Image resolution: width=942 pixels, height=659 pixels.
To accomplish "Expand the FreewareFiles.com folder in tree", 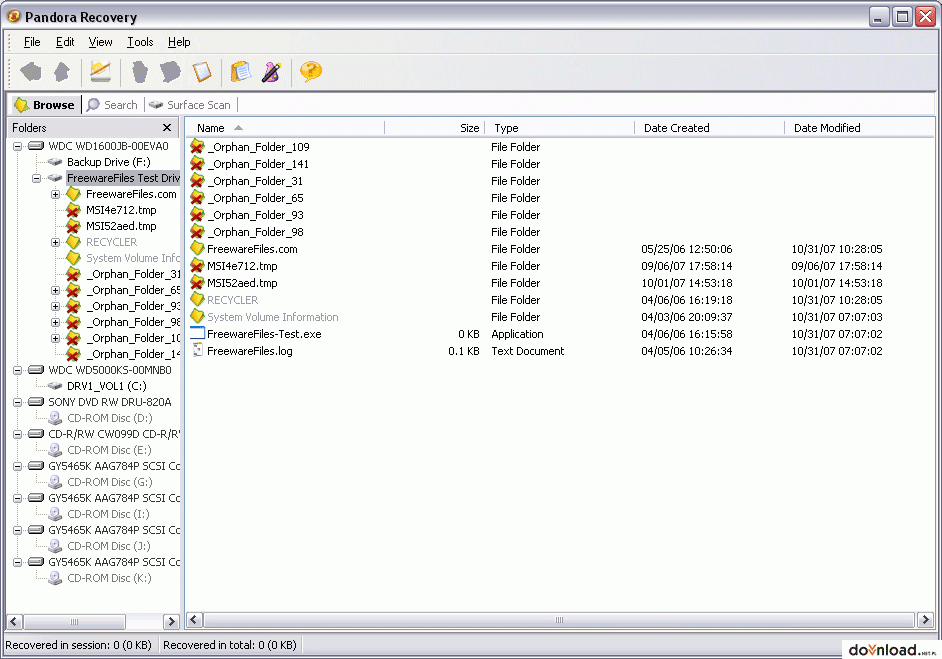I will point(55,195).
